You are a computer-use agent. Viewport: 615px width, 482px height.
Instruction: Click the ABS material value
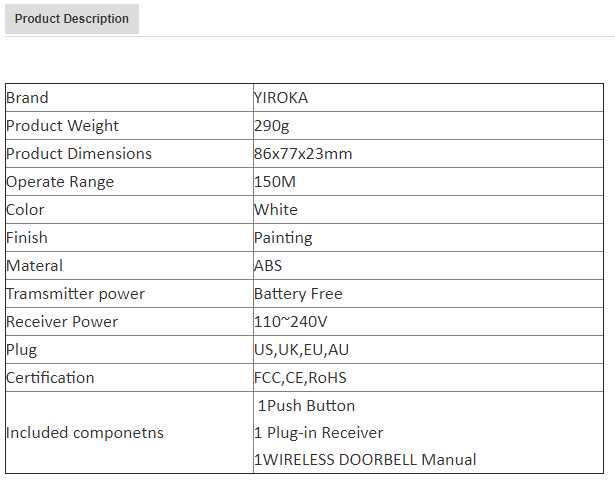point(268,266)
